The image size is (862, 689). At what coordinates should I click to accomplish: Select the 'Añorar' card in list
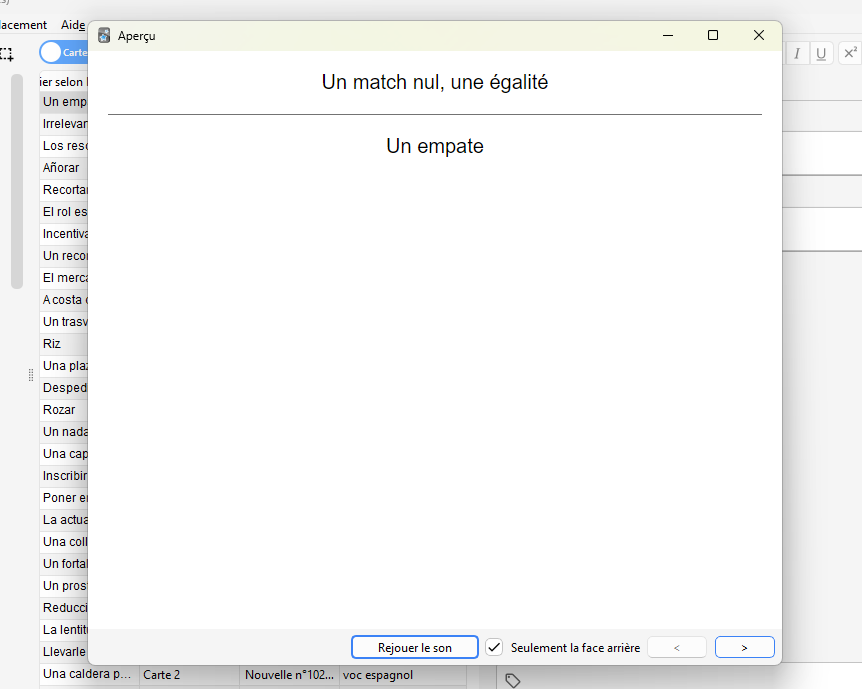pos(62,167)
